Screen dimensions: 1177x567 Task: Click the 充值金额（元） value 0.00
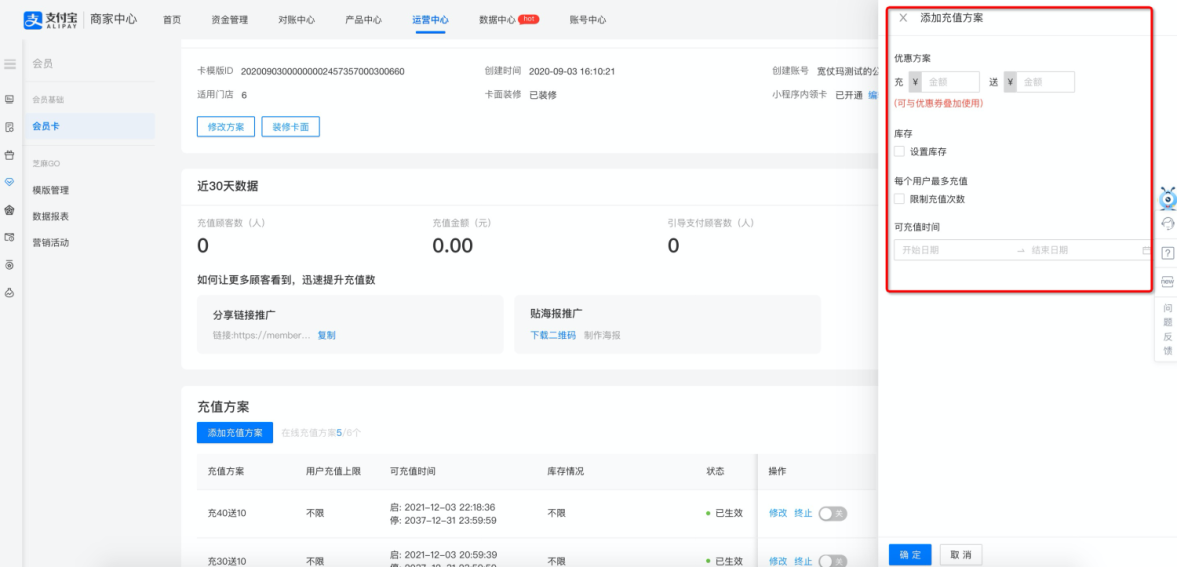coord(453,246)
